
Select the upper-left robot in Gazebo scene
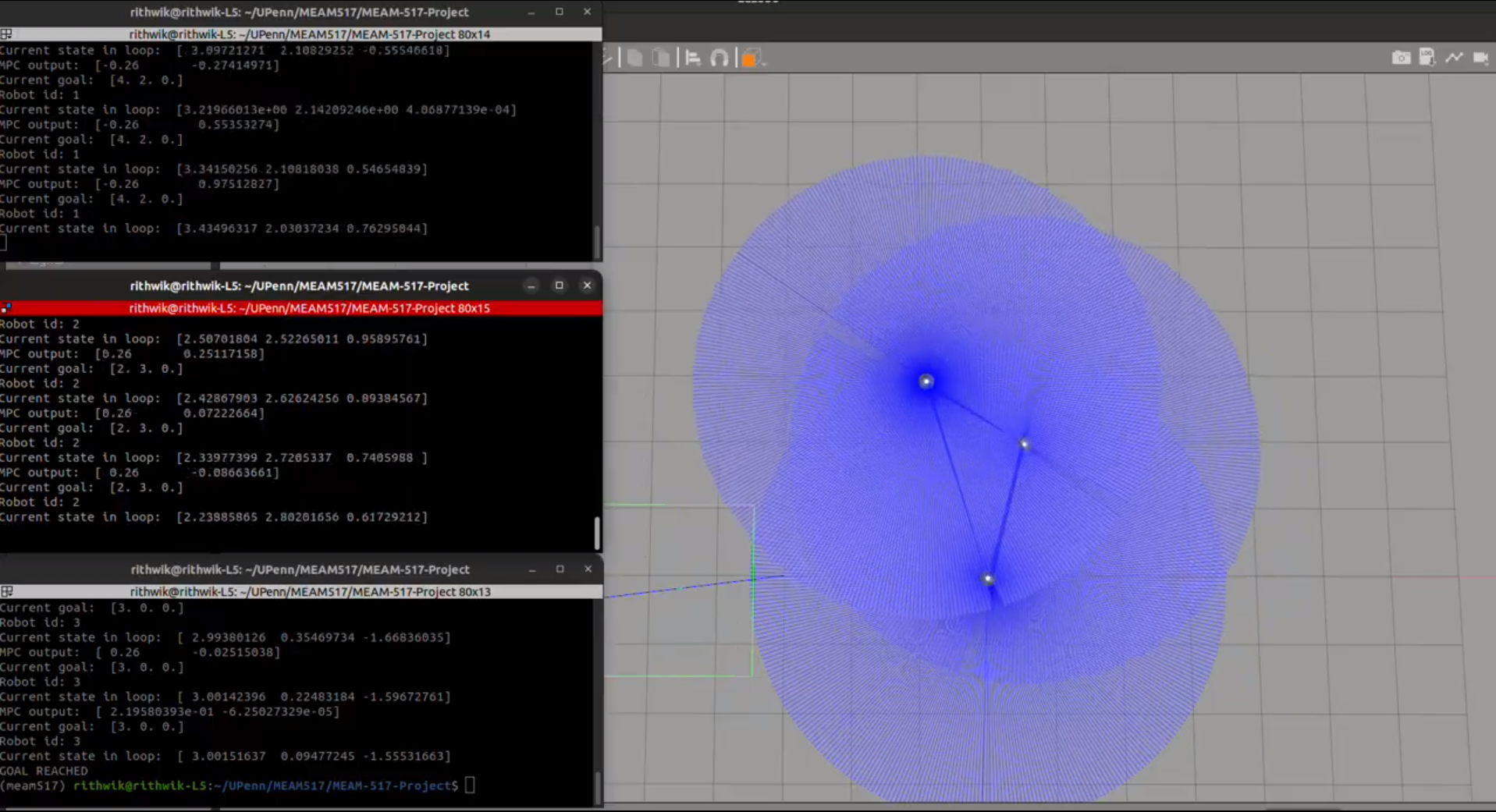[926, 381]
